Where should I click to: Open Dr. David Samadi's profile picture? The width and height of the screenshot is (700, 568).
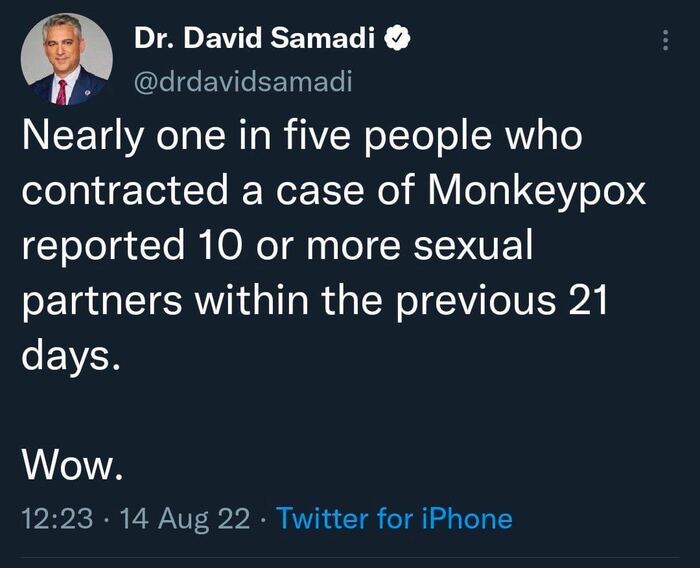(x=65, y=60)
